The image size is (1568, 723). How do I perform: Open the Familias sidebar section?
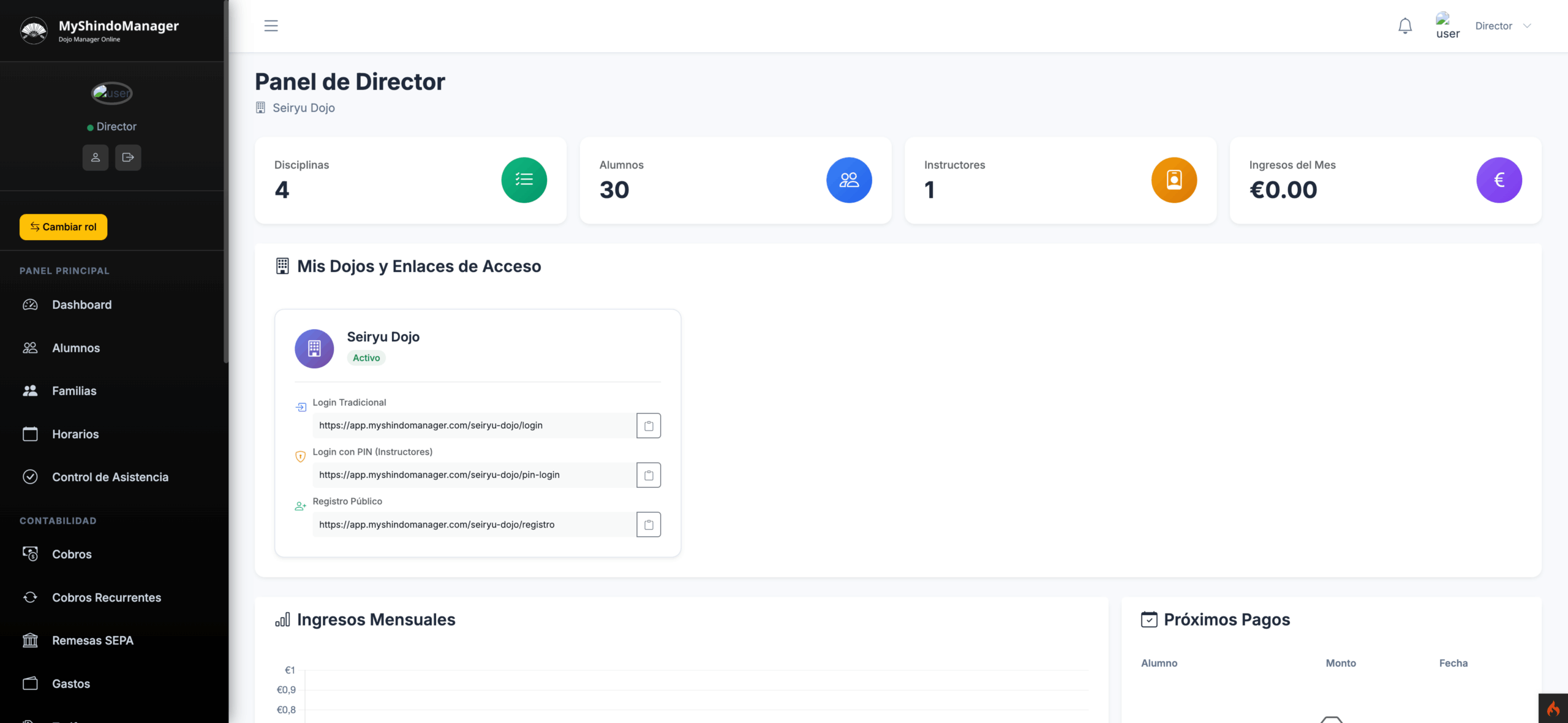tap(74, 391)
